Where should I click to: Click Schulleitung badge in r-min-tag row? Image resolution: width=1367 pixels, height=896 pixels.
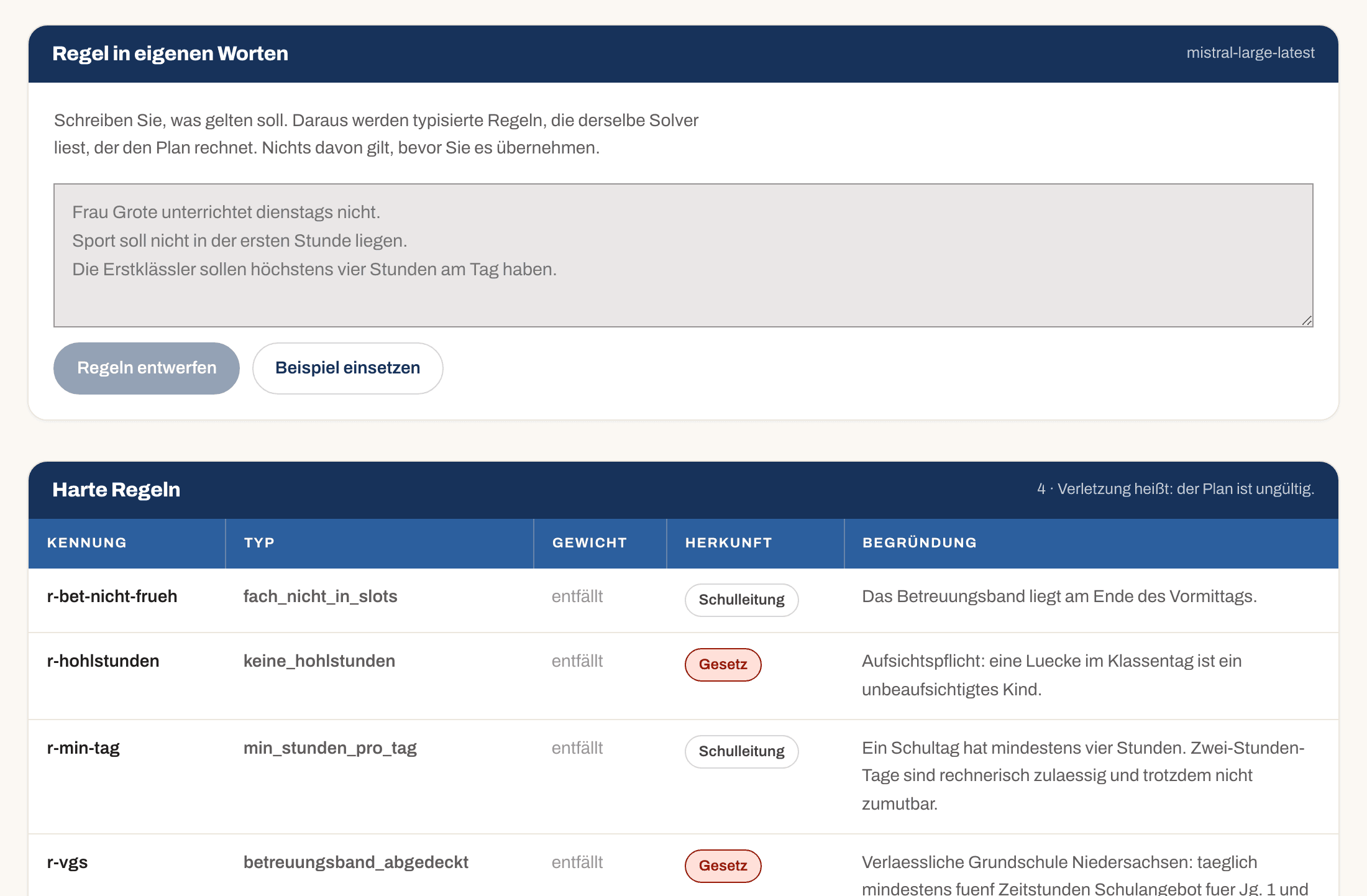click(x=741, y=751)
